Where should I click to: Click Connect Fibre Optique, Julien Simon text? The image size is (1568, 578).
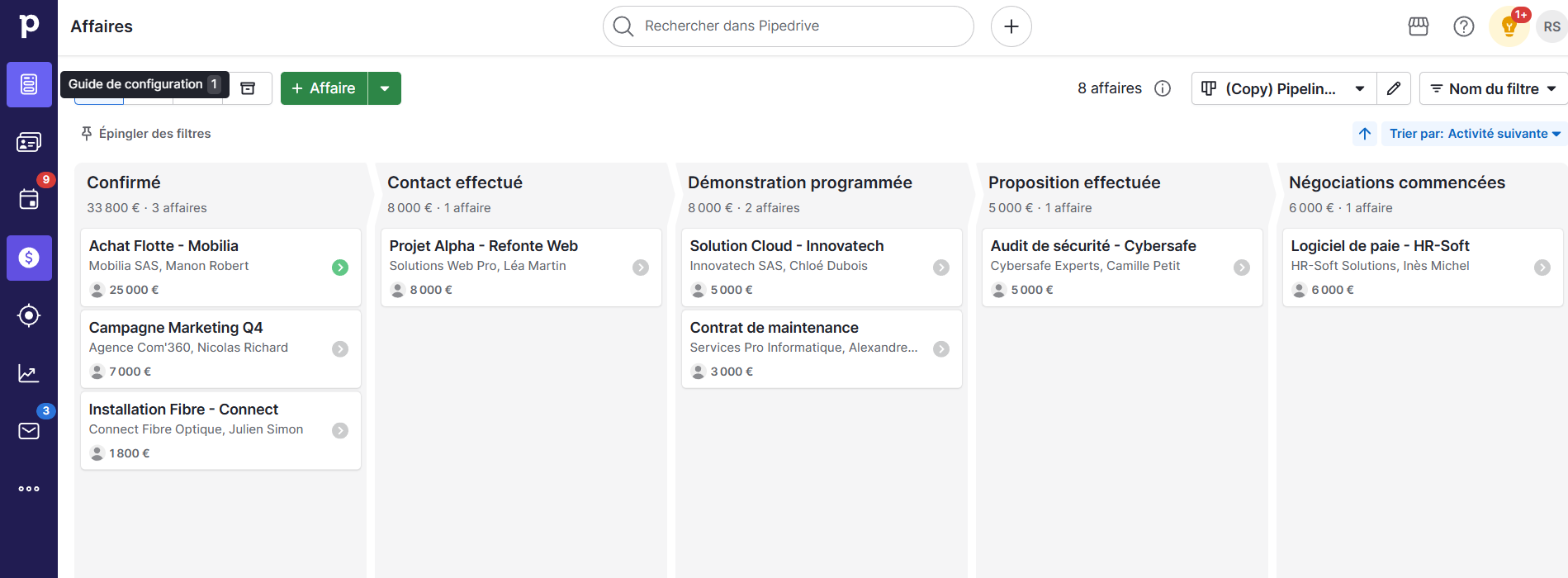(x=196, y=429)
